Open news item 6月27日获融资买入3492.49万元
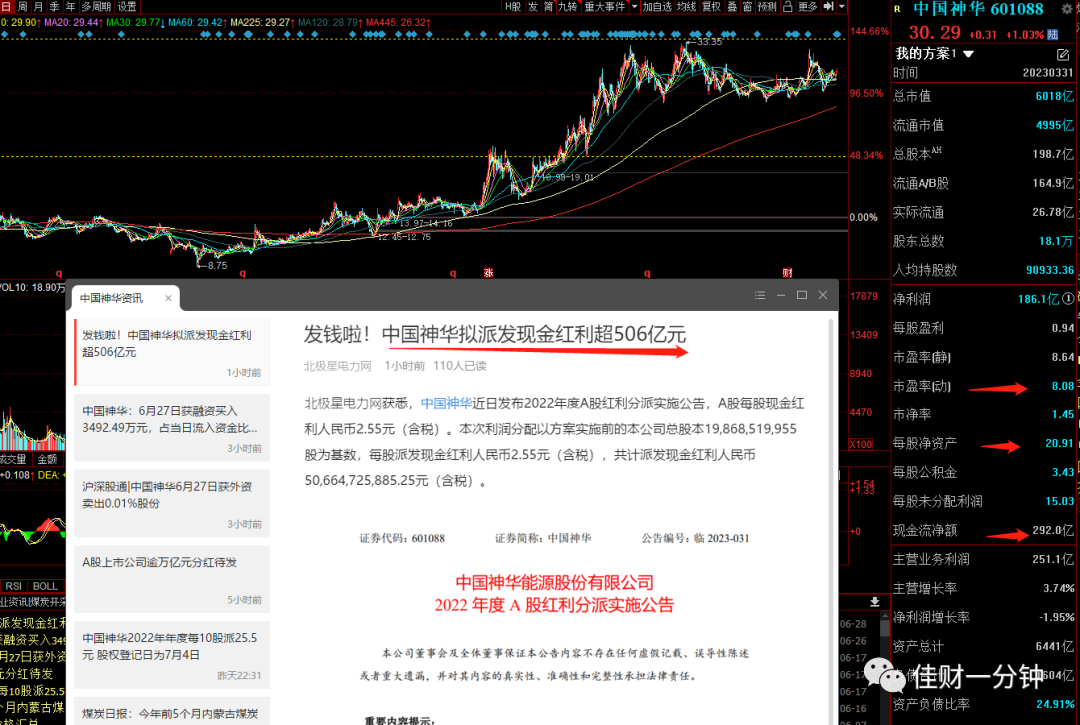The image size is (1080, 725). 172,428
